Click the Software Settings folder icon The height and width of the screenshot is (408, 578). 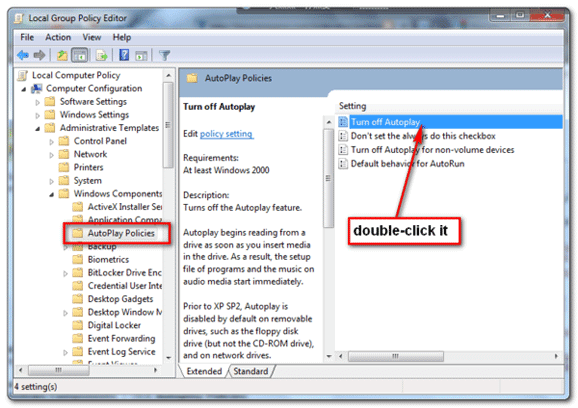[50, 101]
